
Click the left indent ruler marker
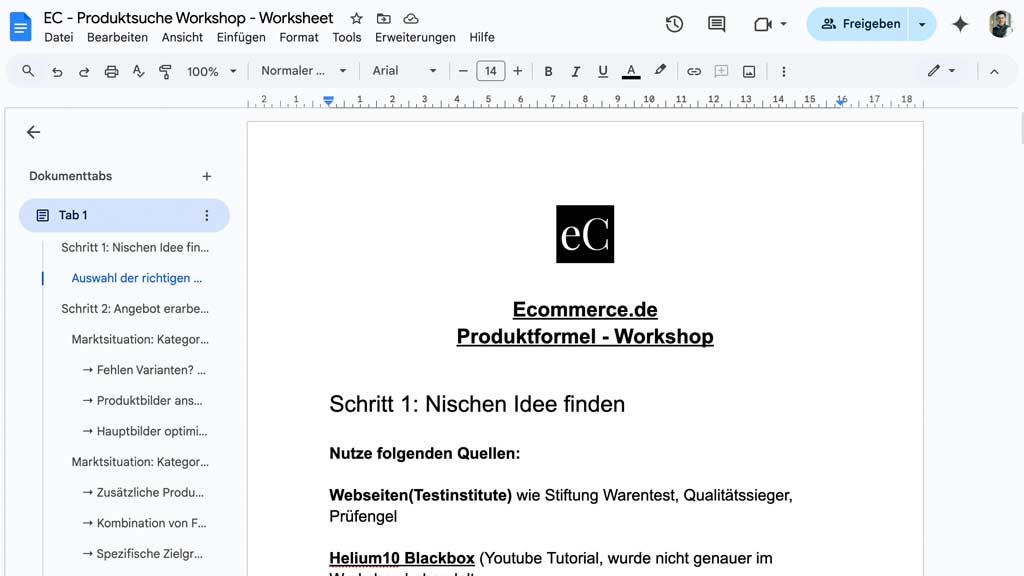click(x=328, y=101)
